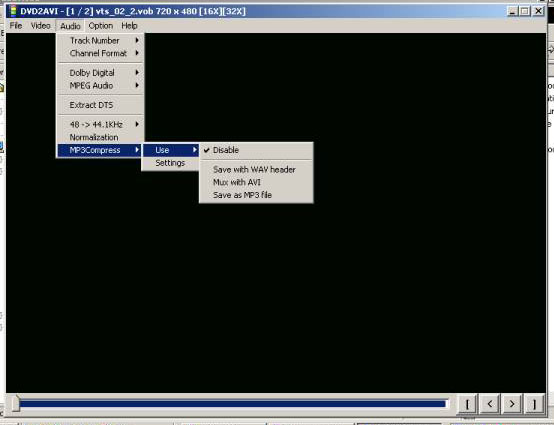The height and width of the screenshot is (425, 554).
Task: Step backward with < button
Action: coord(490,403)
